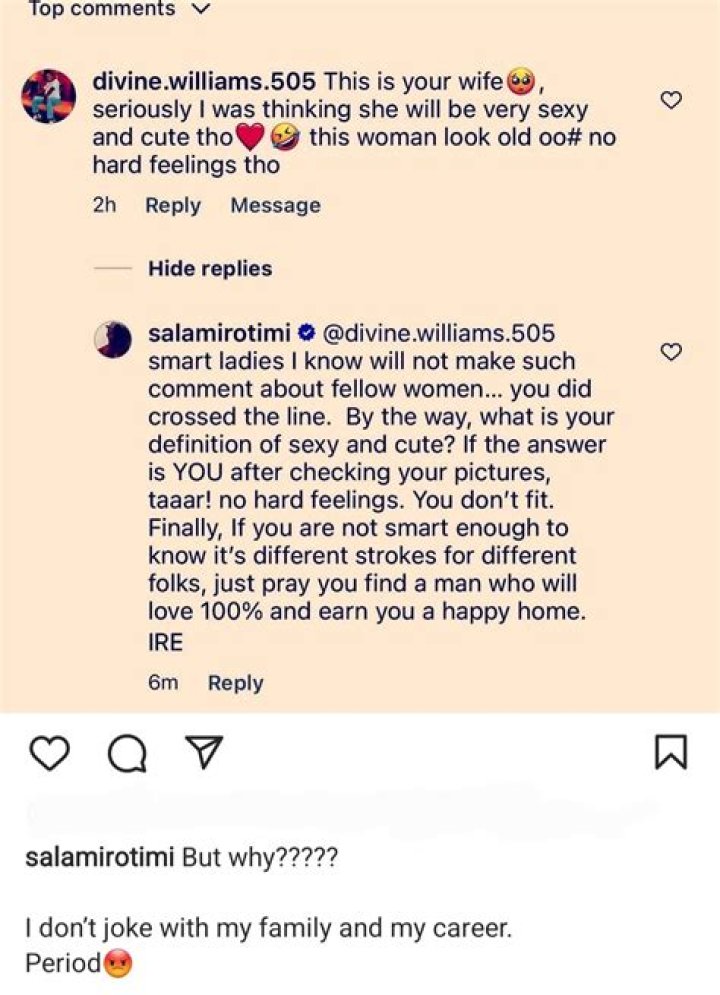
Task: Message divine.williams.505 from the comment
Action: pyautogui.click(x=275, y=205)
